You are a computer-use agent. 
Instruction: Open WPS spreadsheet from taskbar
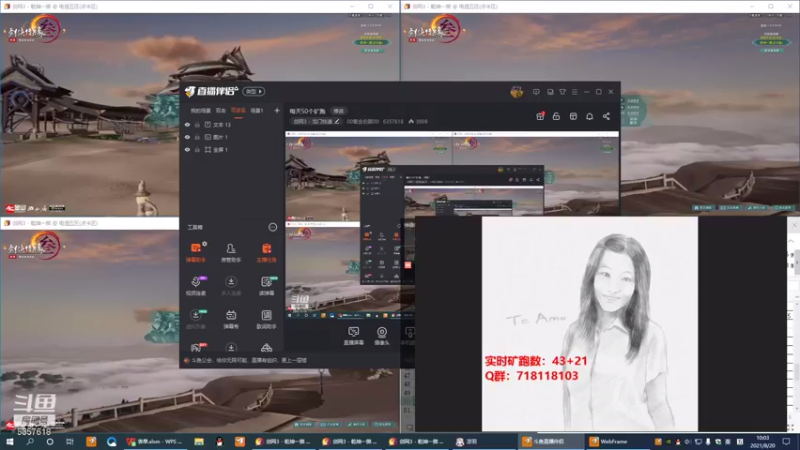coord(154,441)
